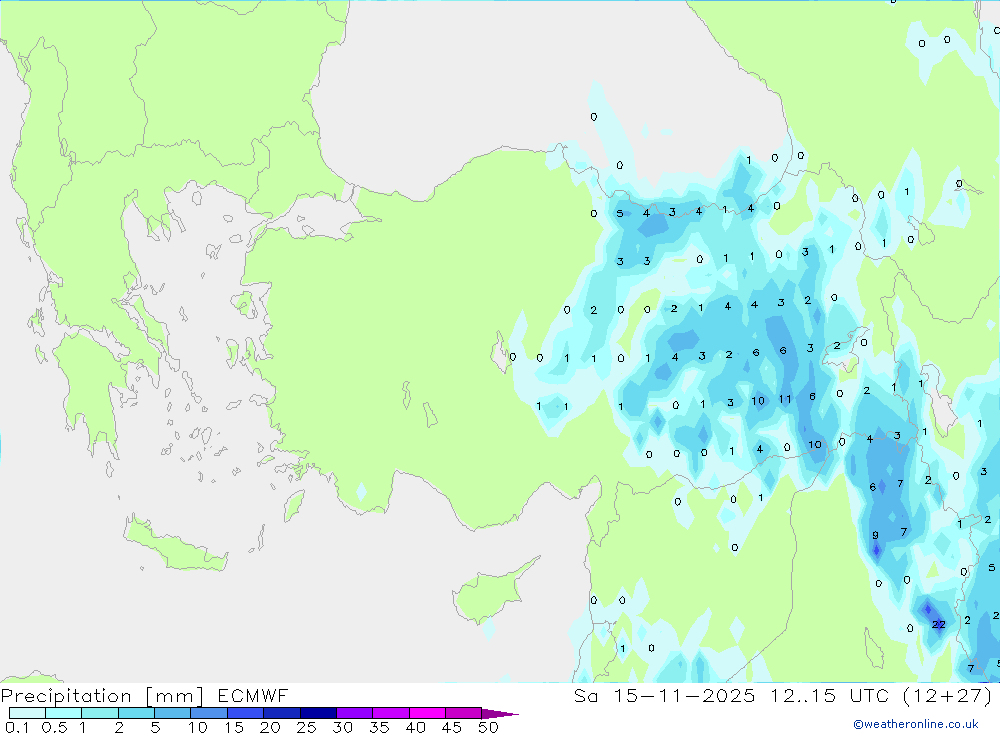Choose the 2–5 mm legend color swatch
This screenshot has width=1000, height=733.
click(136, 713)
